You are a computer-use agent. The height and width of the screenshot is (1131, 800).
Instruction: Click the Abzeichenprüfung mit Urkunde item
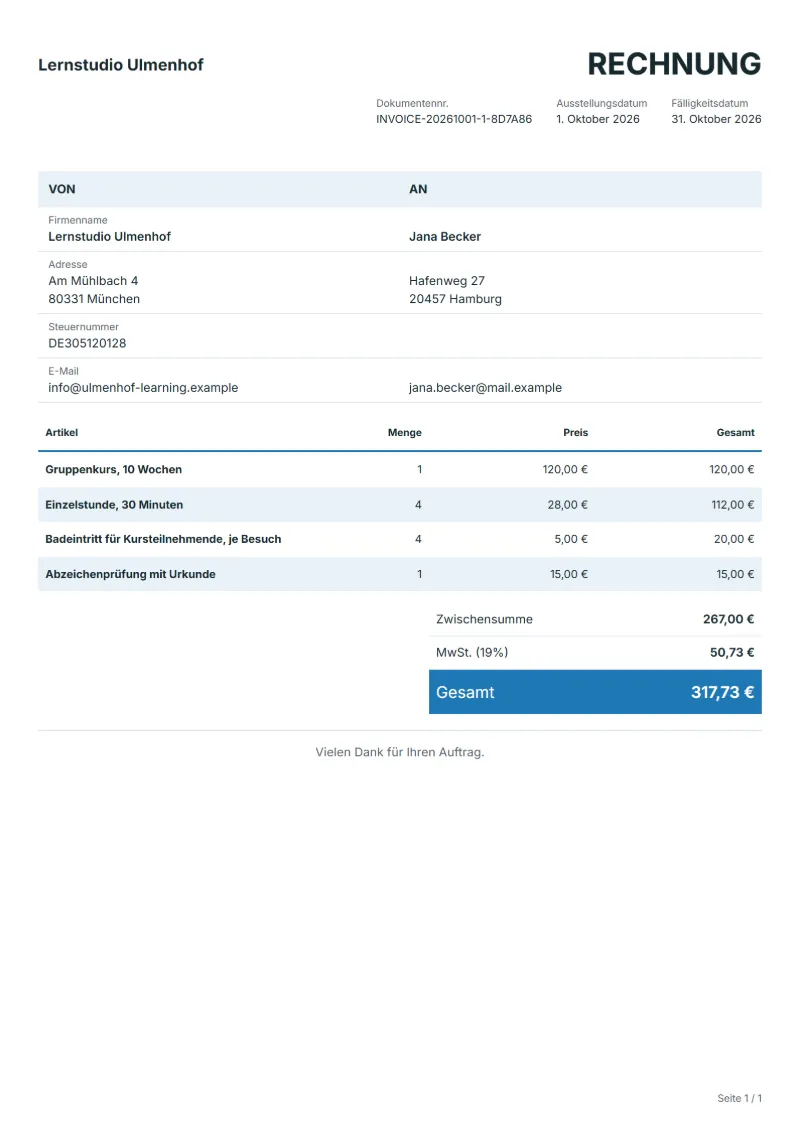[x=131, y=574]
